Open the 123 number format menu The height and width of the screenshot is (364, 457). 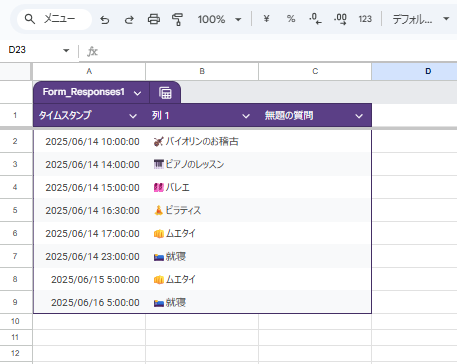[365, 19]
